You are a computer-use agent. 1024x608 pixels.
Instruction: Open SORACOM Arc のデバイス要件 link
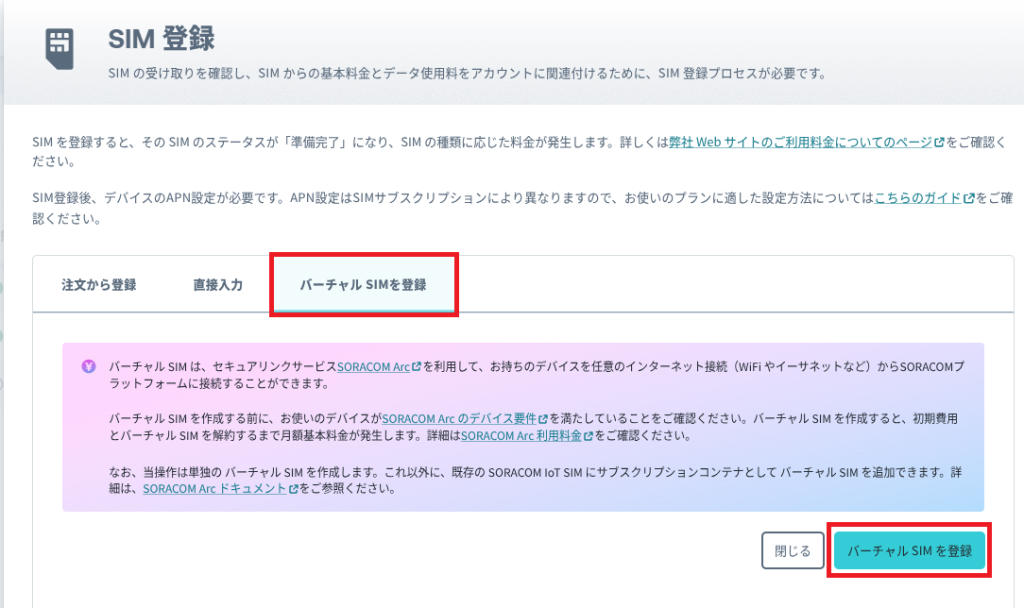[459, 416]
